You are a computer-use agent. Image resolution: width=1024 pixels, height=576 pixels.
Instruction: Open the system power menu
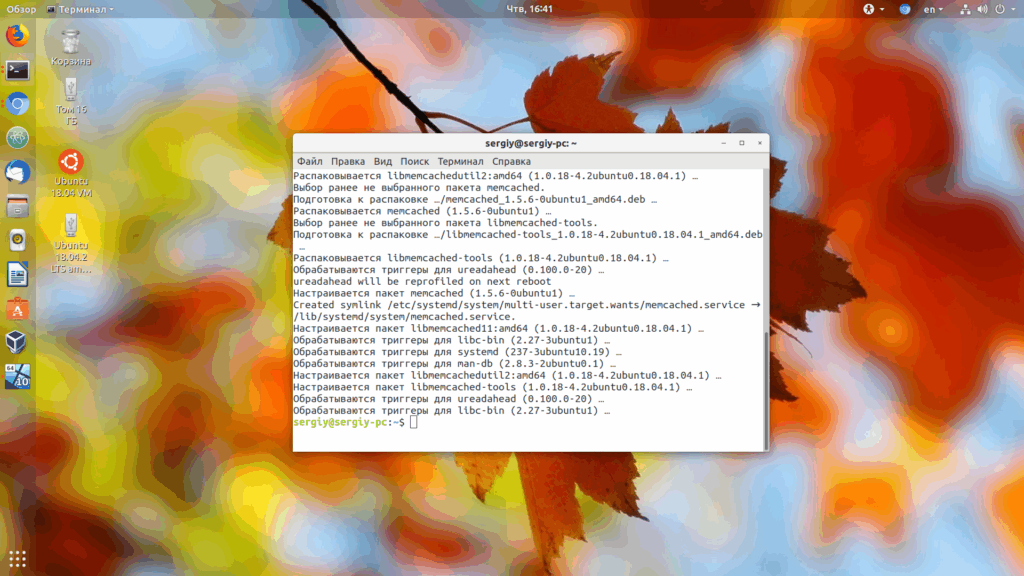pyautogui.click(x=1004, y=9)
